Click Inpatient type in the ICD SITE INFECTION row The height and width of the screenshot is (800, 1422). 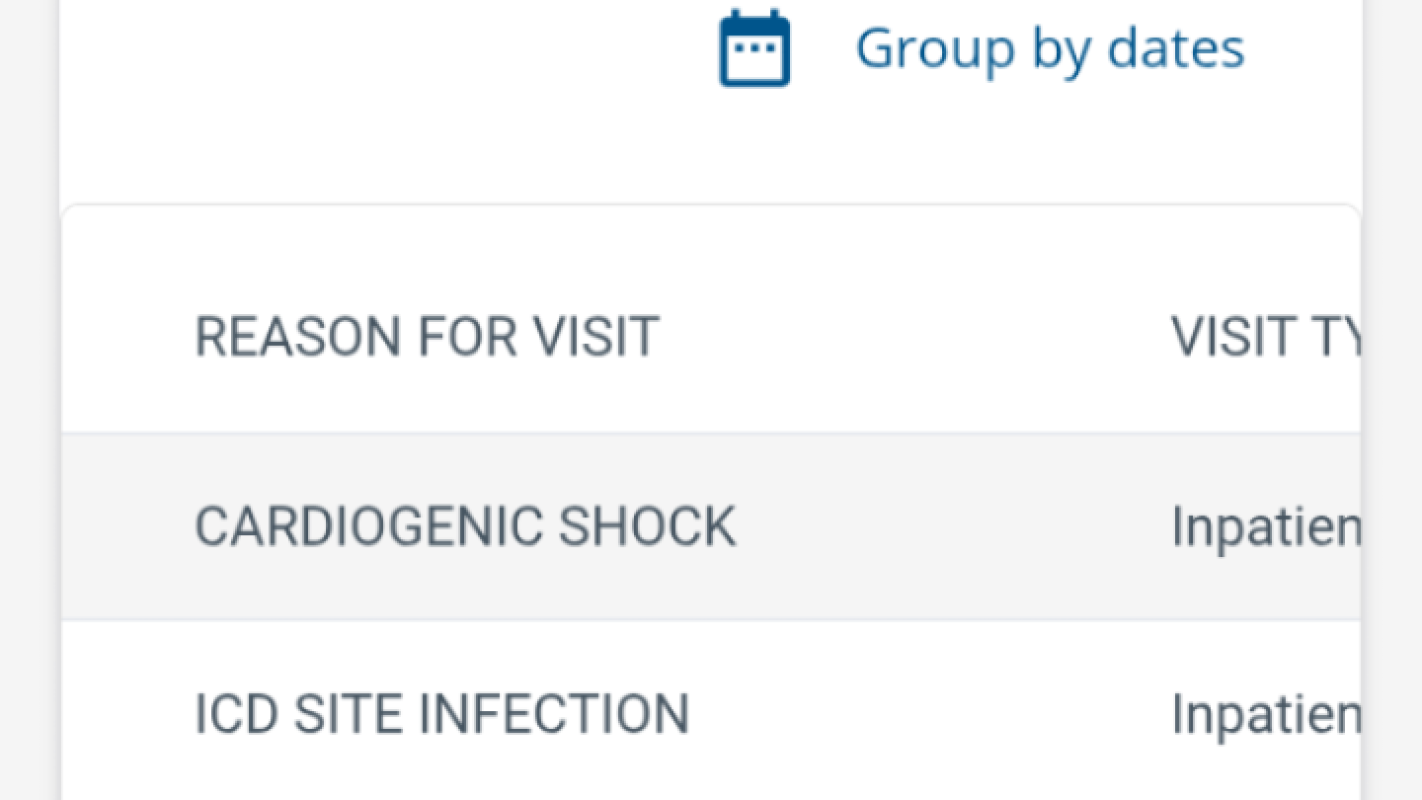click(x=1266, y=714)
